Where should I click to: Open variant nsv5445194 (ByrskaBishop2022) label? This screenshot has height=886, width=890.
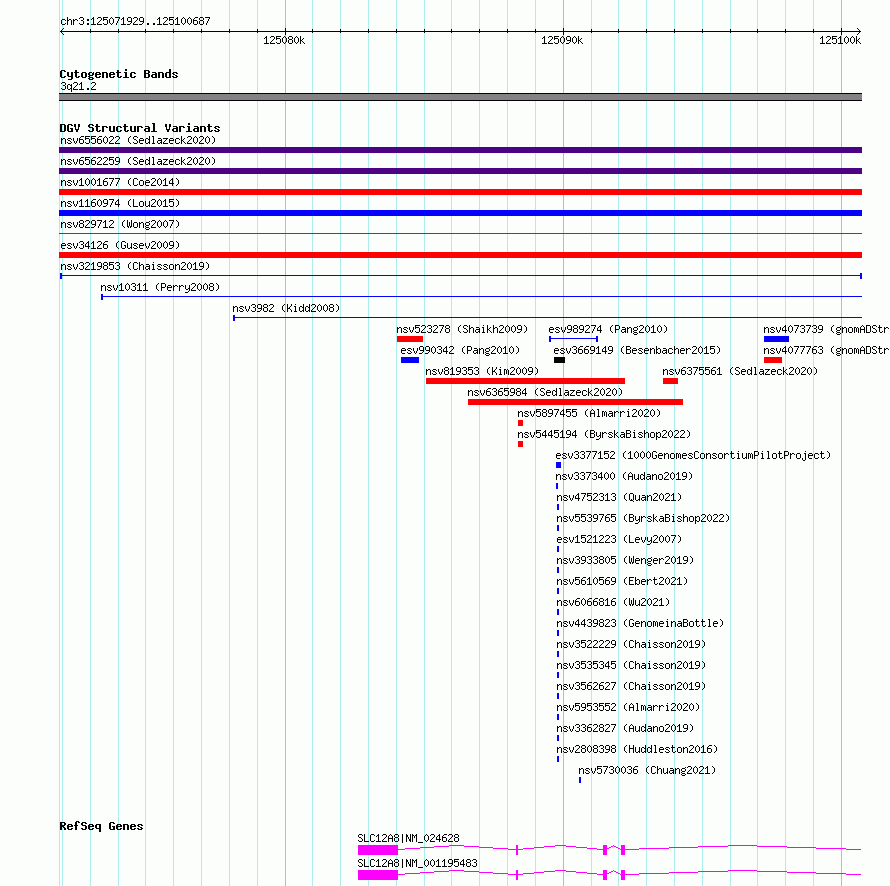(604, 434)
